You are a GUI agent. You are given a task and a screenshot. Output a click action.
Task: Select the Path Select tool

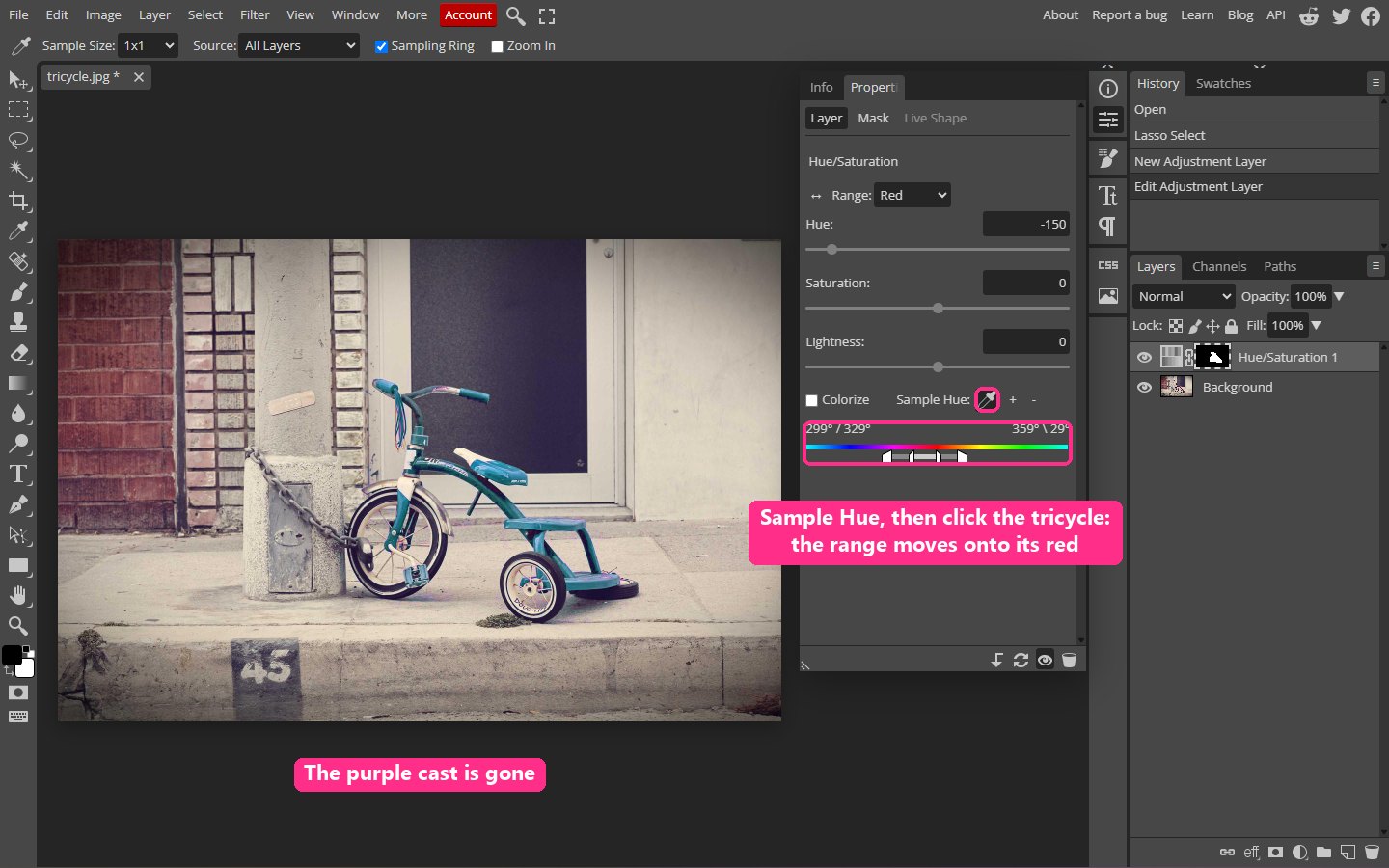18,535
